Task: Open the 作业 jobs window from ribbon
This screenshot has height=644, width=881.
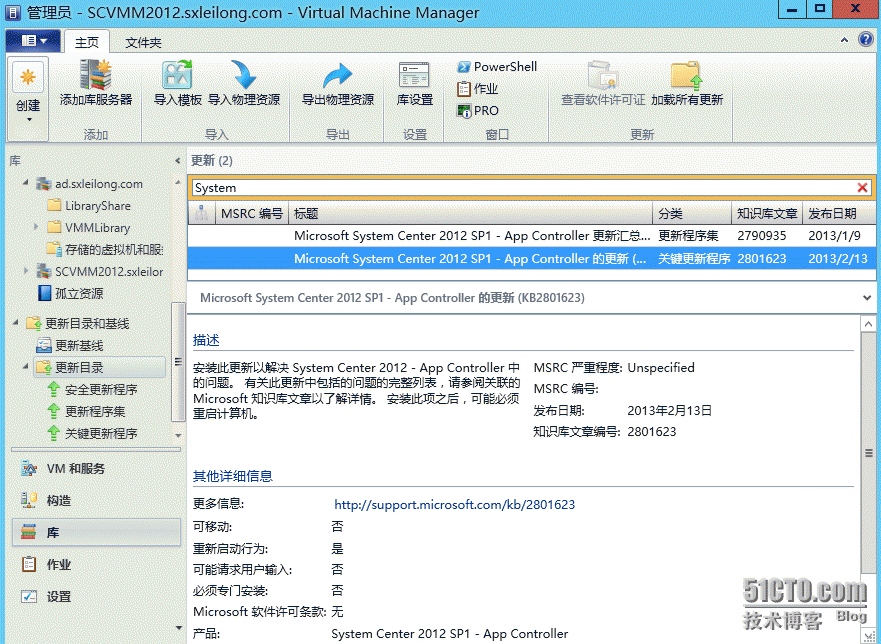Action: pyautogui.click(x=478, y=89)
